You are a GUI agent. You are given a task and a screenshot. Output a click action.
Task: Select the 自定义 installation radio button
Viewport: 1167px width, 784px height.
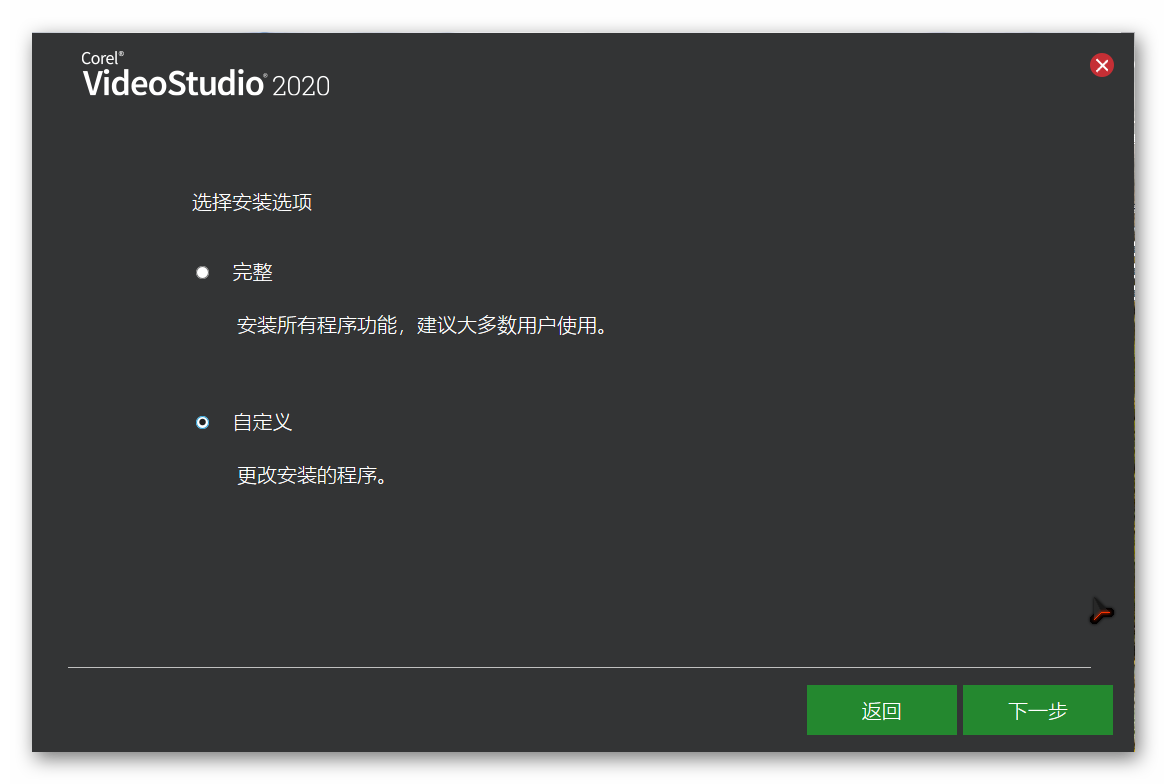click(202, 423)
